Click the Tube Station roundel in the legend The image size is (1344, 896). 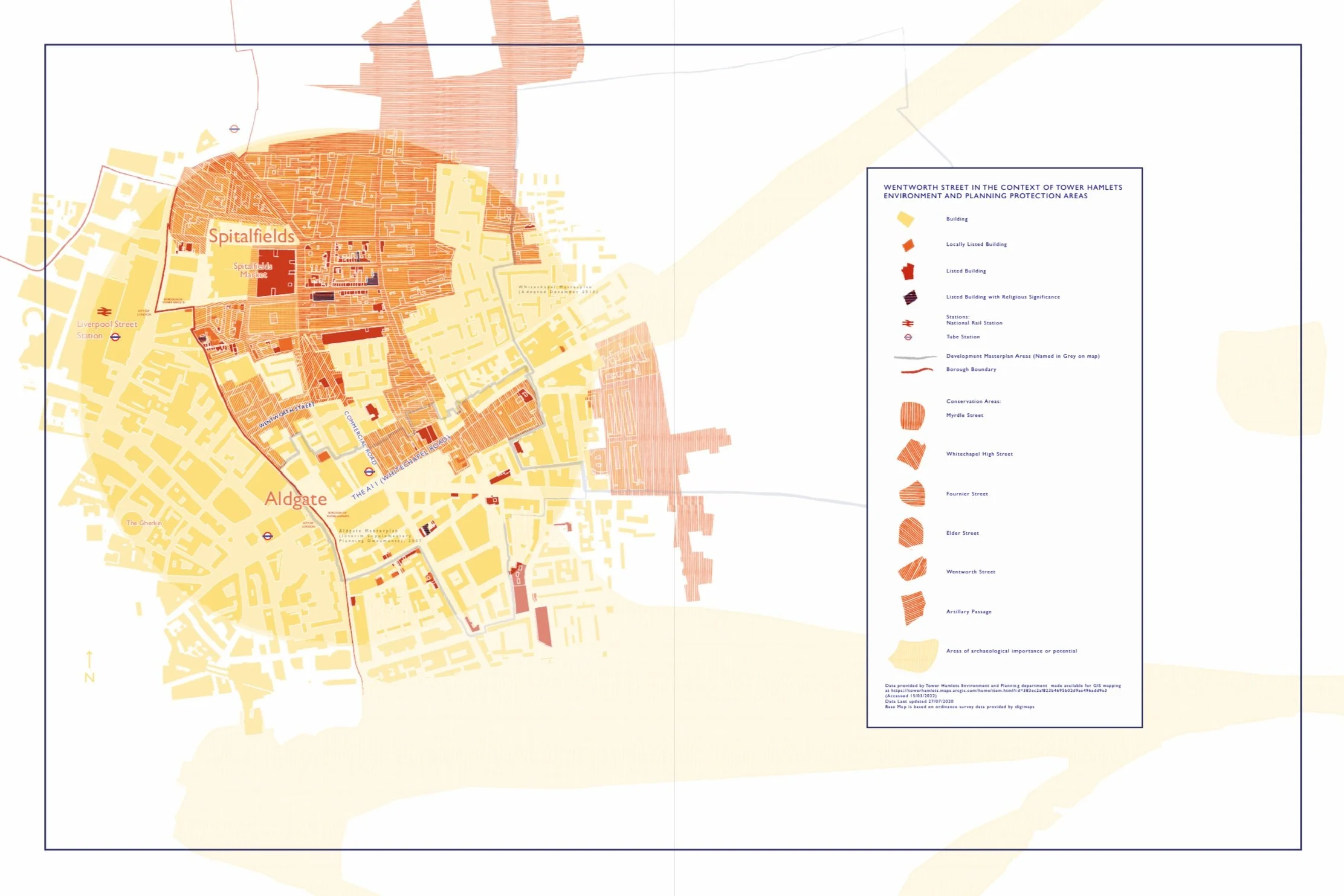pos(908,337)
